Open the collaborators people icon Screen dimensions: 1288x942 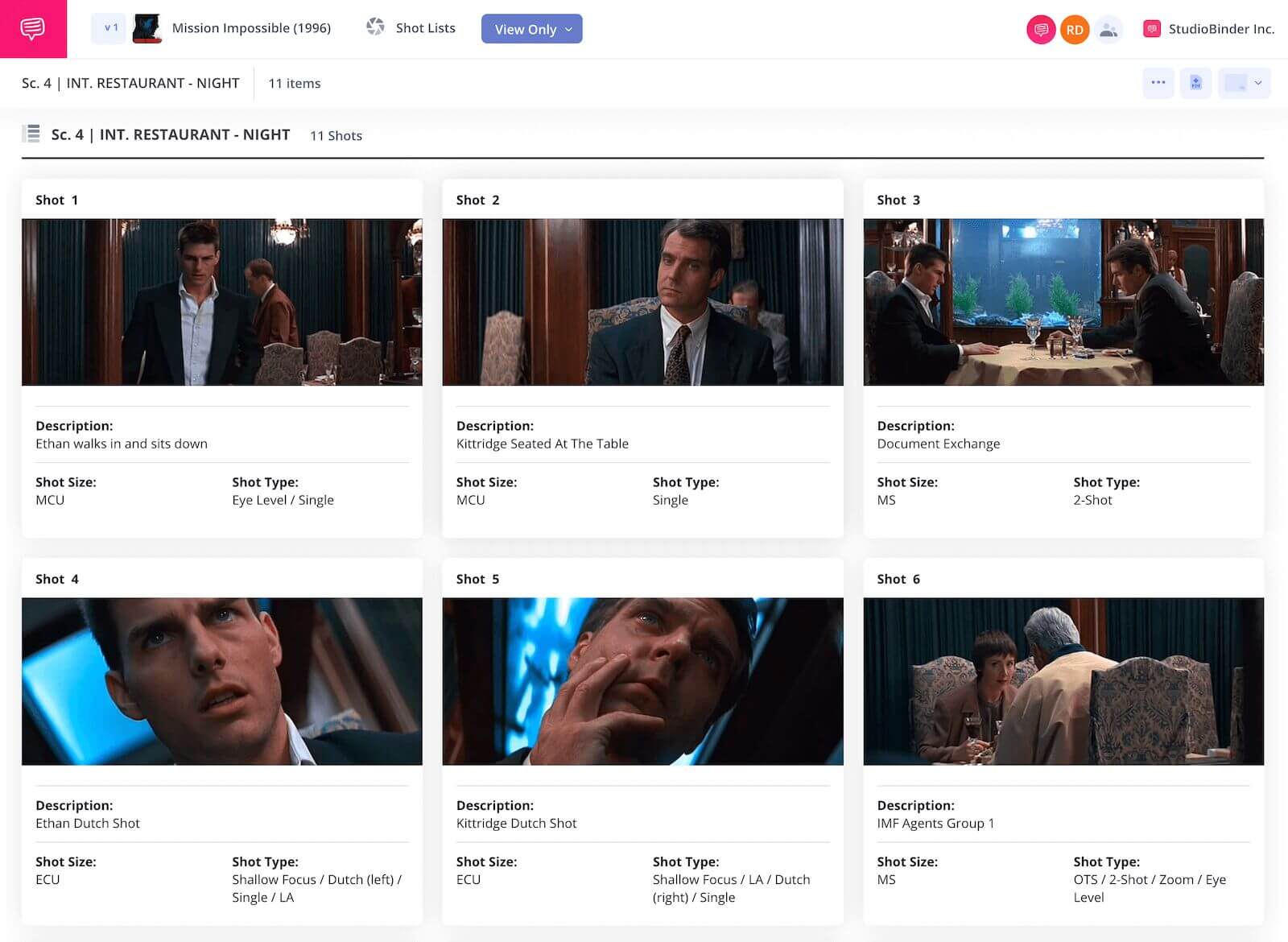coord(1108,30)
